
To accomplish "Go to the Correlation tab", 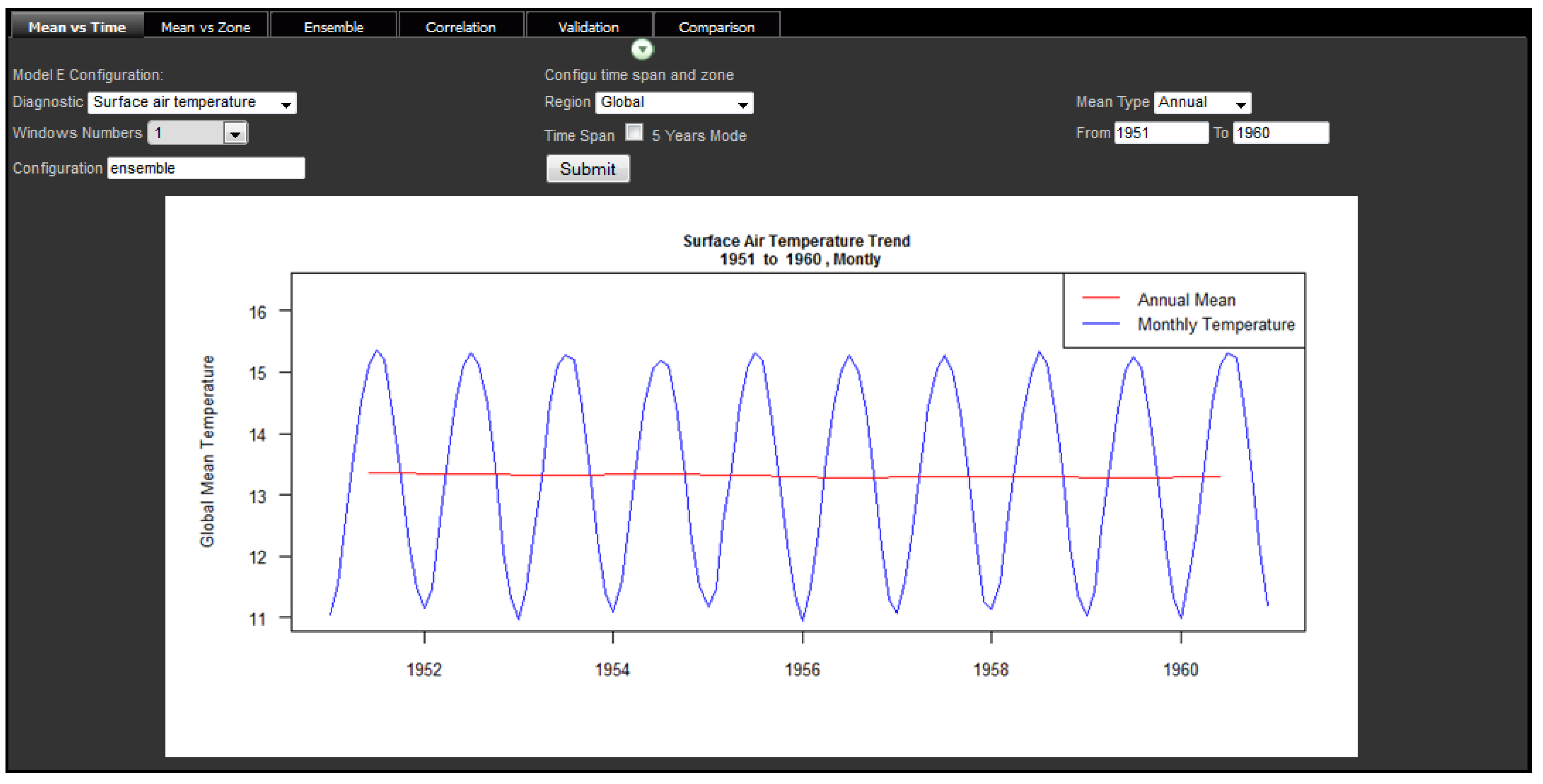I will pyautogui.click(x=460, y=27).
